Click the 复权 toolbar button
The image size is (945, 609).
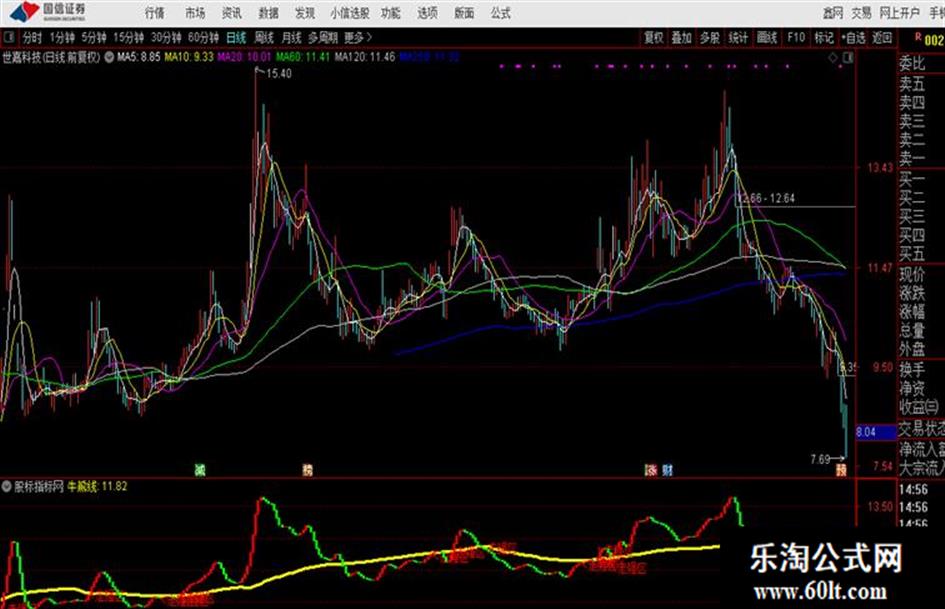pos(654,37)
